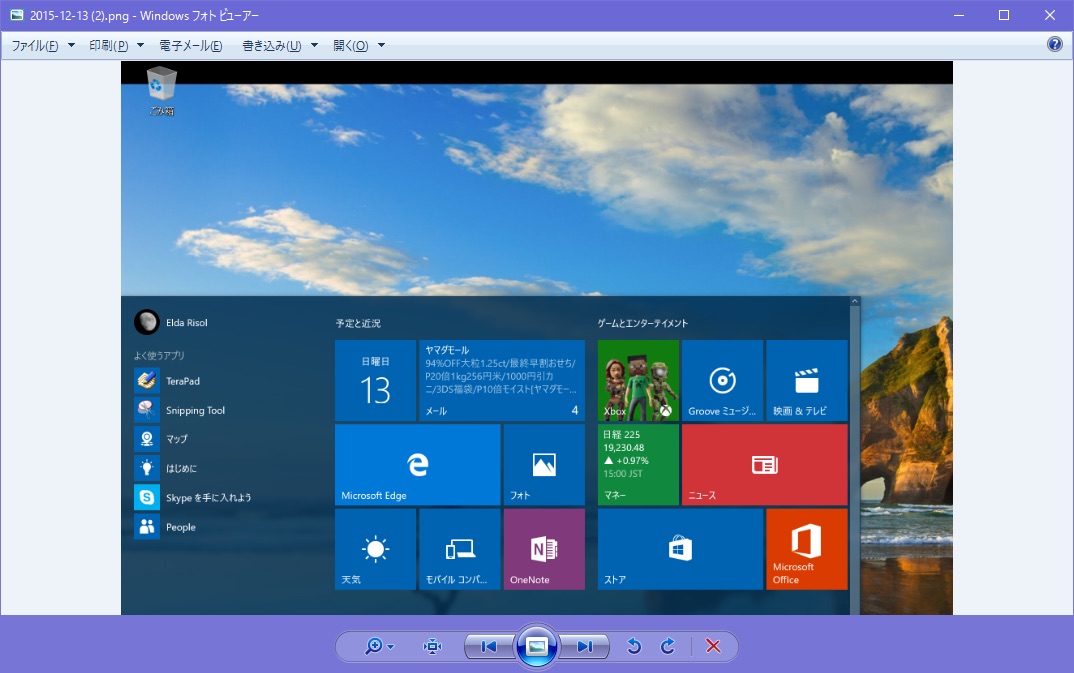Open the 印刷(P) menu
The image size is (1074, 673).
(x=116, y=45)
